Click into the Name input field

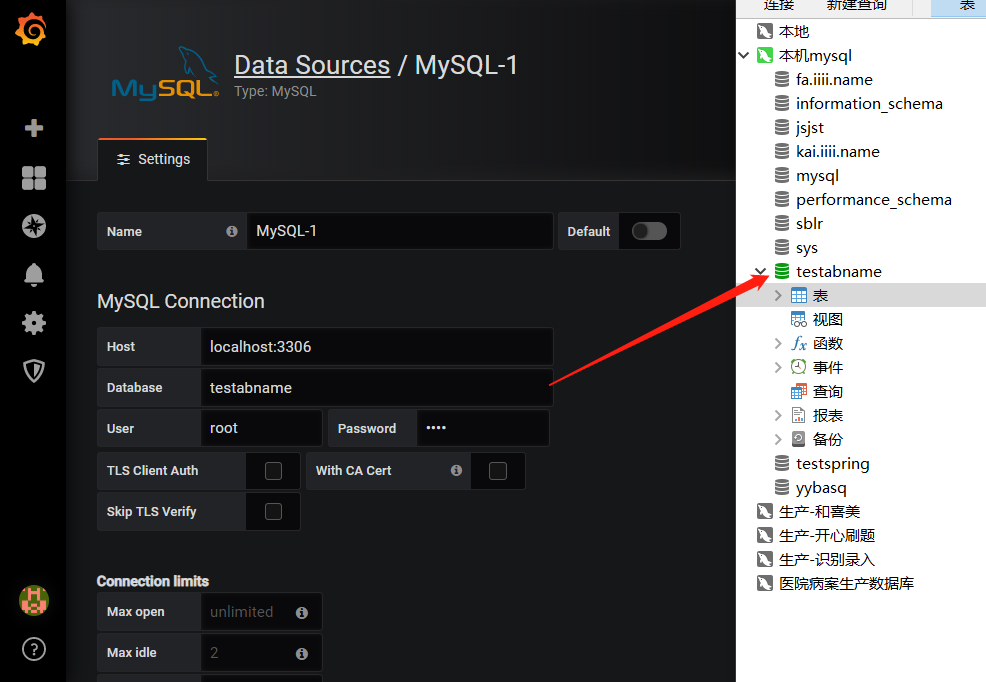pos(400,231)
